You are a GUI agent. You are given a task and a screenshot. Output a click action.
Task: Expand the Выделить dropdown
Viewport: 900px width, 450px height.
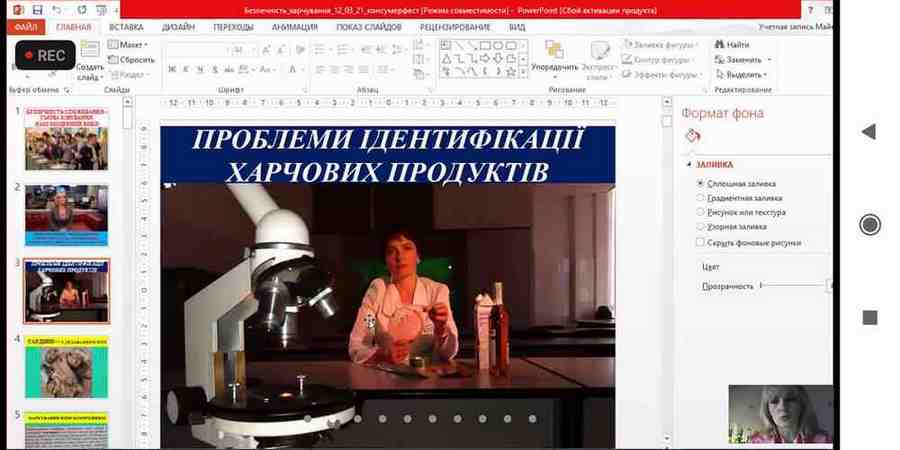(x=745, y=74)
